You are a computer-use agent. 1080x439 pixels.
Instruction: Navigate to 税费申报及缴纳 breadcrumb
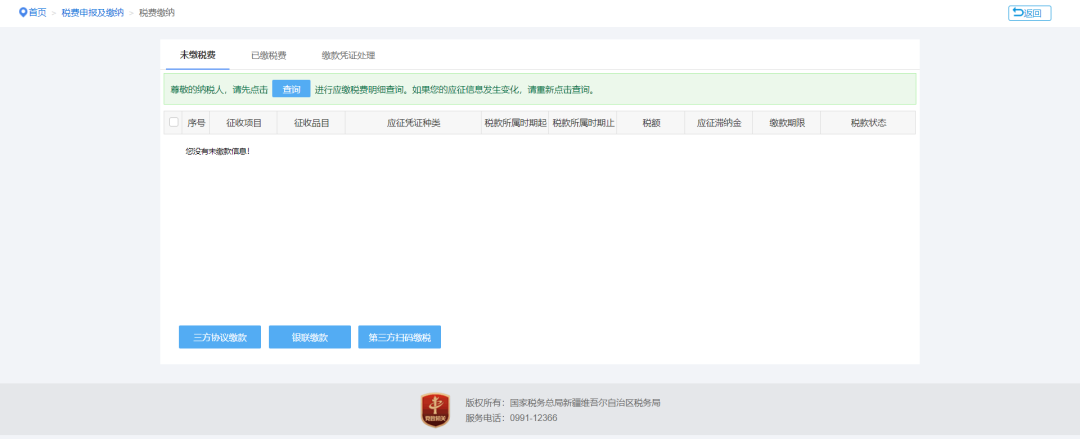(91, 12)
